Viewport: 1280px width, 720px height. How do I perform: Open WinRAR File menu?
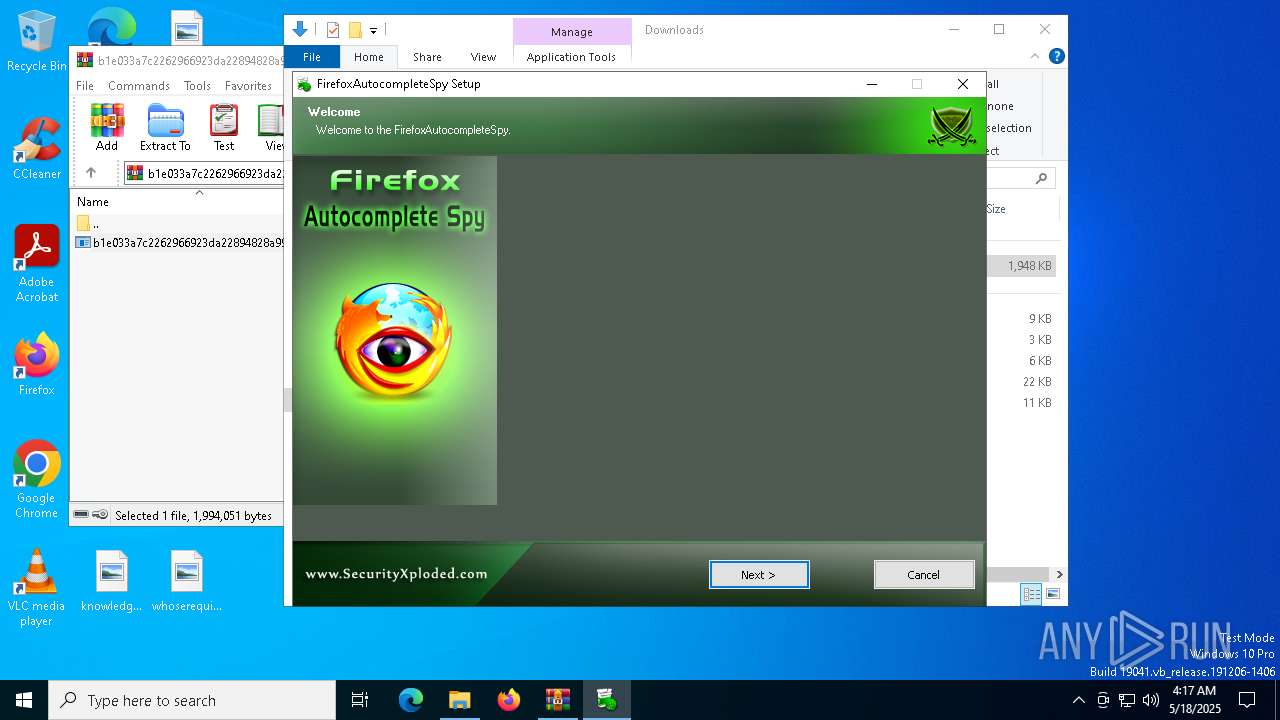click(x=85, y=86)
